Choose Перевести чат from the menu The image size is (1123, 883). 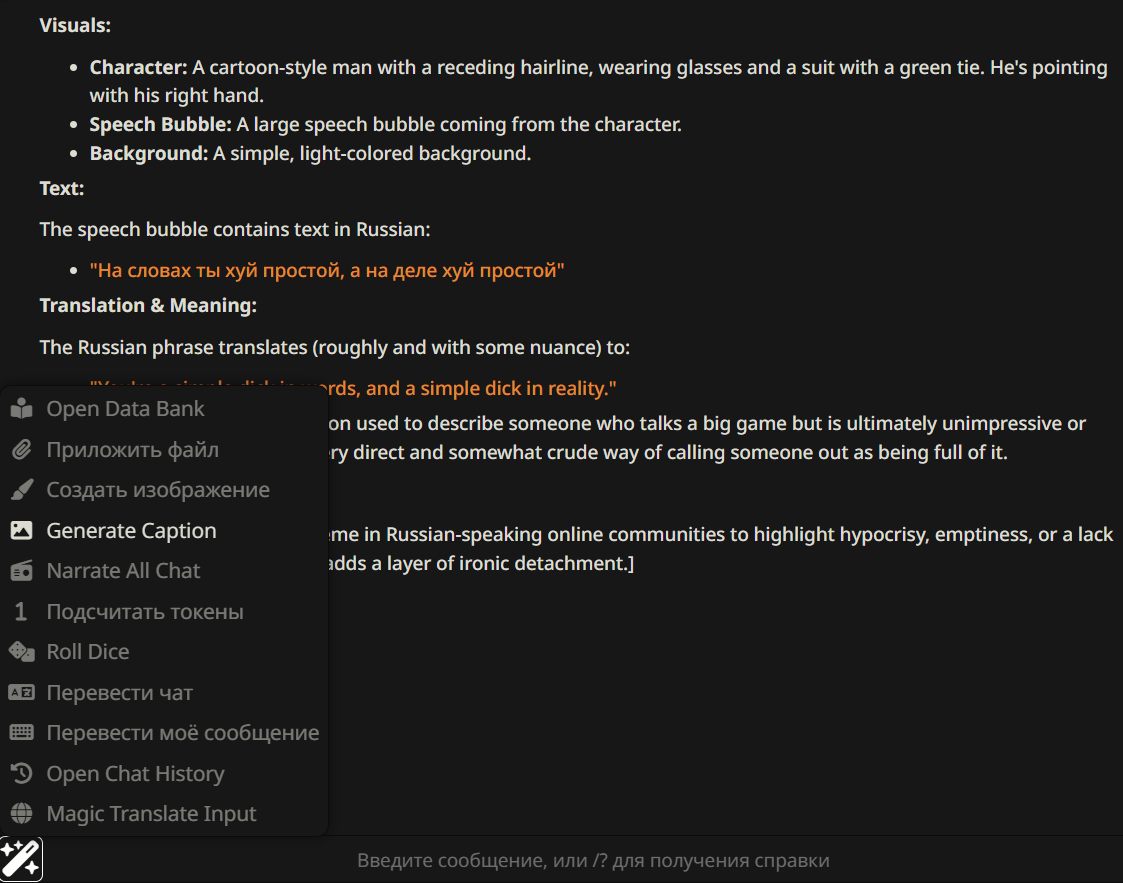(120, 693)
